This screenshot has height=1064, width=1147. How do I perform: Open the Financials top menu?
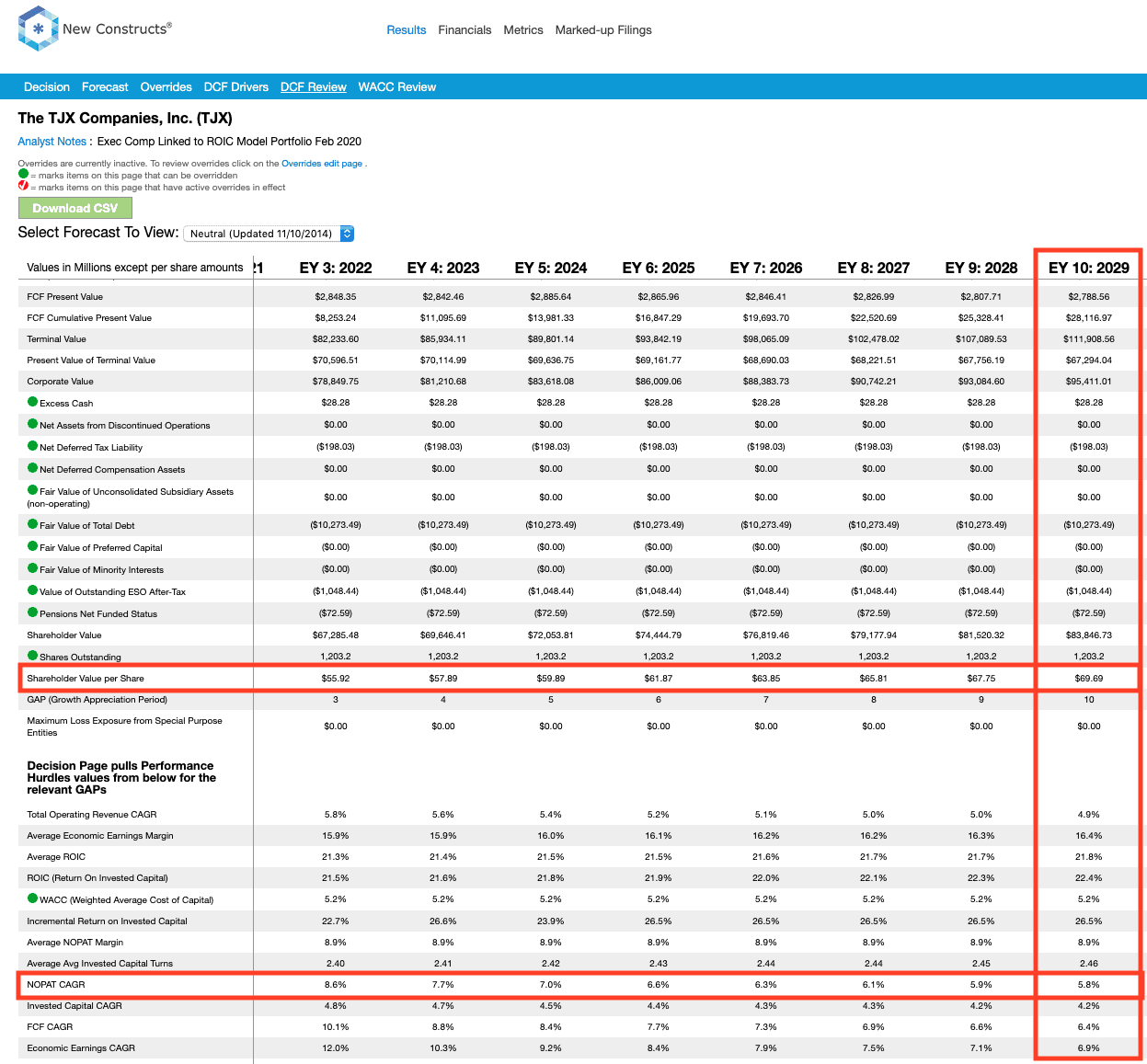tap(465, 30)
